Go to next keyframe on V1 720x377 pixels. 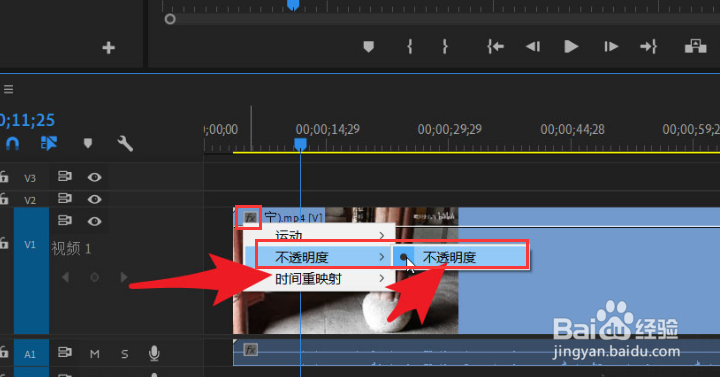[124, 277]
